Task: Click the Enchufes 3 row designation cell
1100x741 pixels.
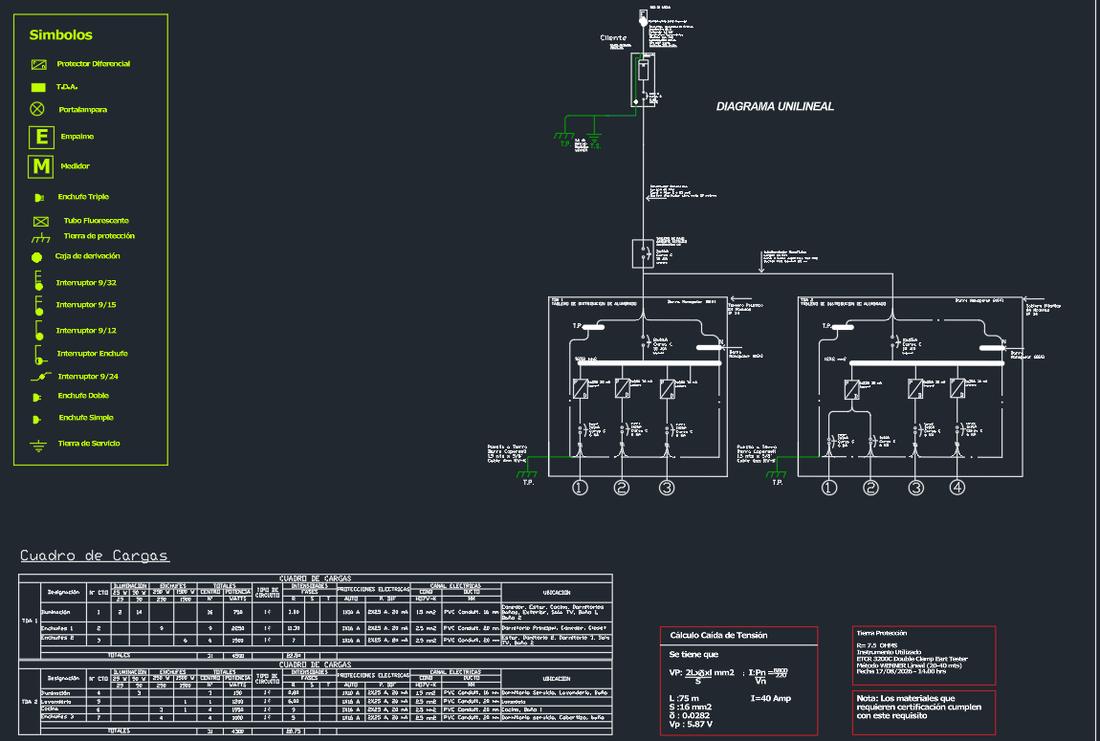Action: 64,718
